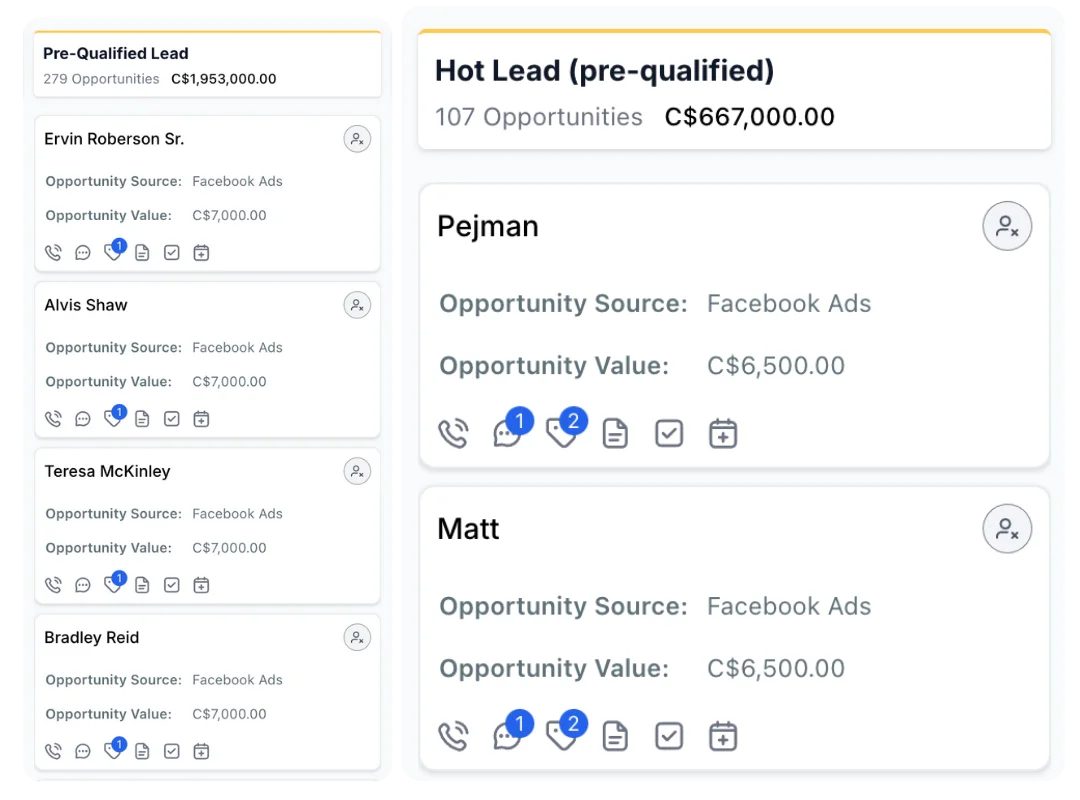Open the Teresa McKinley opportunity name

107,471
